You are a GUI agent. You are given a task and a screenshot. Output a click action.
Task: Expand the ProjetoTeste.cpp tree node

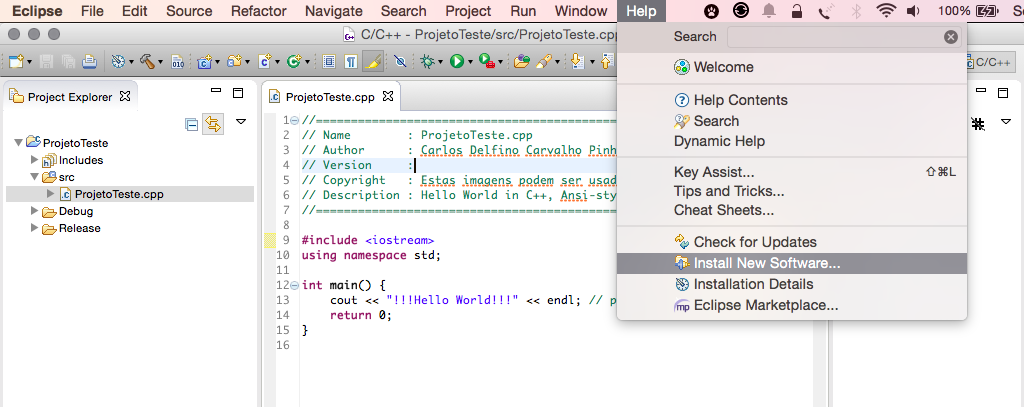[x=50, y=193]
